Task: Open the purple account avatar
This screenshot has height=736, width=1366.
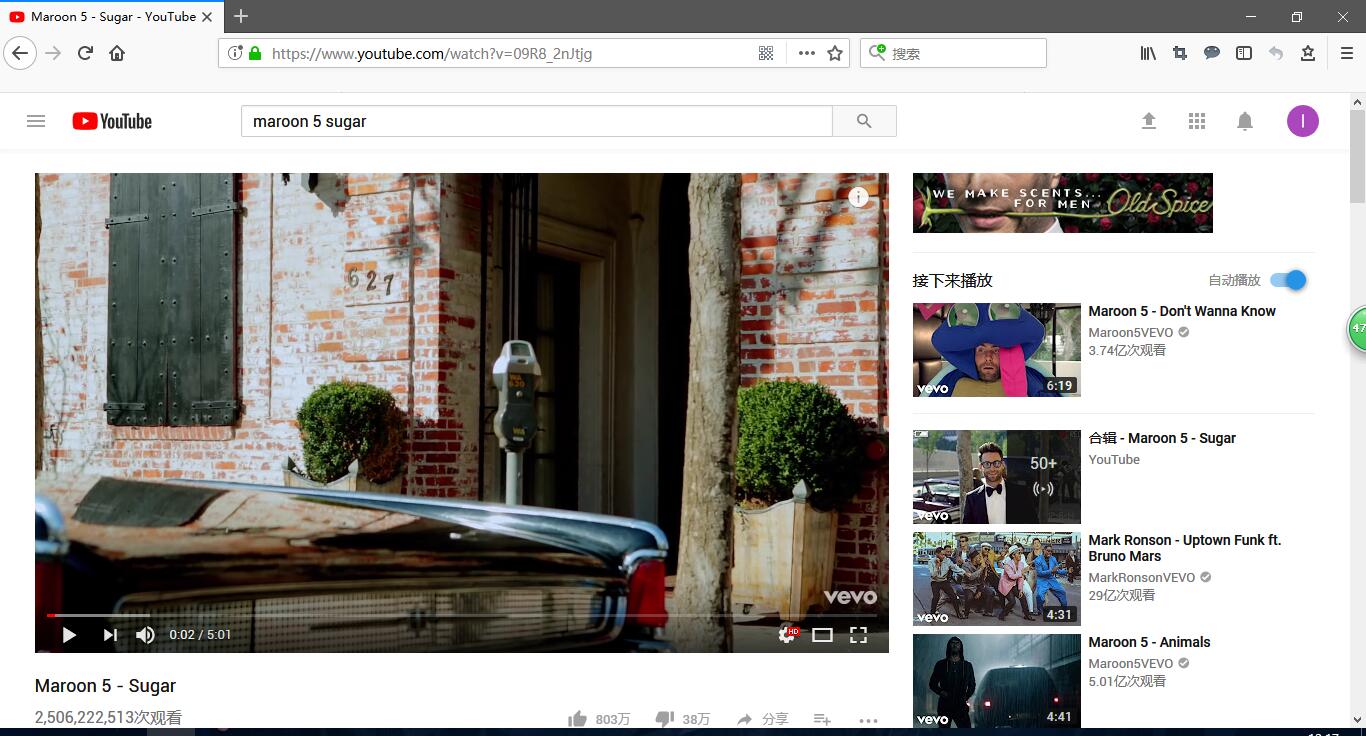Action: pyautogui.click(x=1303, y=121)
